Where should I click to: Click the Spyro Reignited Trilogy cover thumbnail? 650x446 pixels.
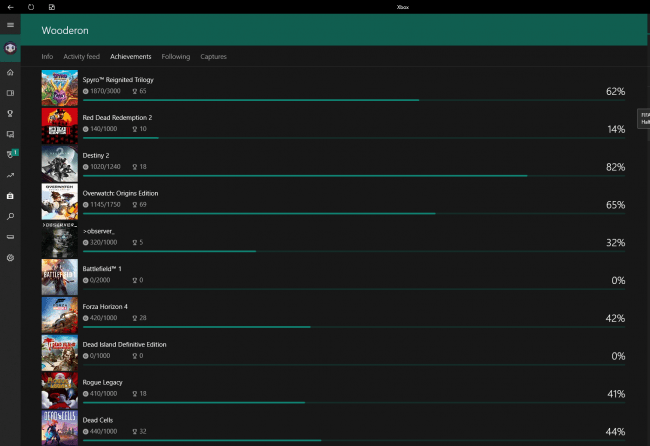59,87
